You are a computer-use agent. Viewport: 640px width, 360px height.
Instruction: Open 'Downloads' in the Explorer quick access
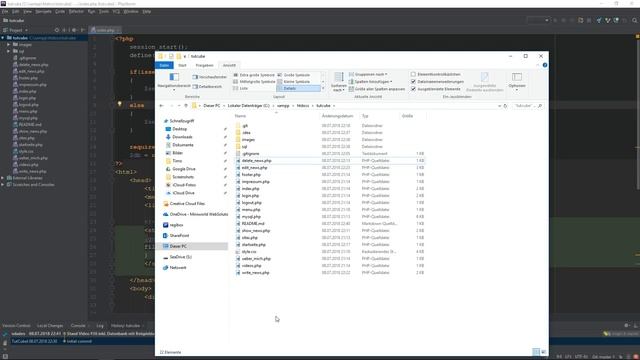tap(182, 137)
